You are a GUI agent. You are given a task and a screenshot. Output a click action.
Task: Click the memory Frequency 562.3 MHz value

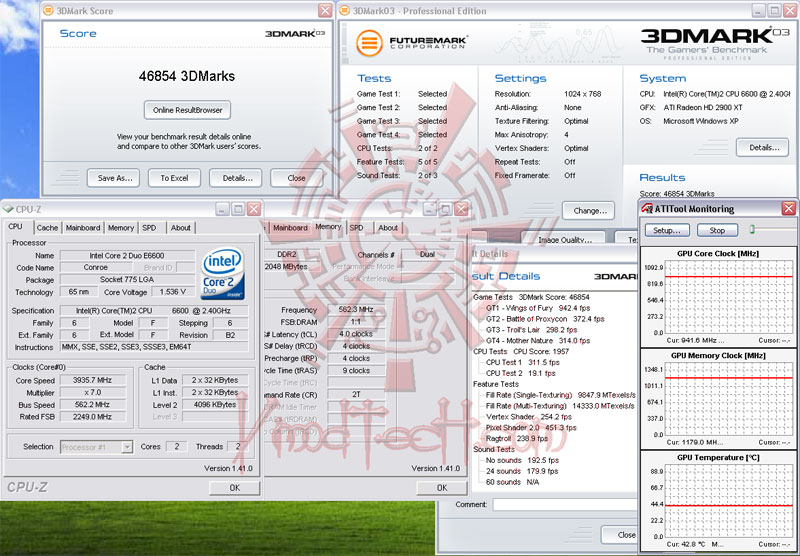[x=356, y=310]
